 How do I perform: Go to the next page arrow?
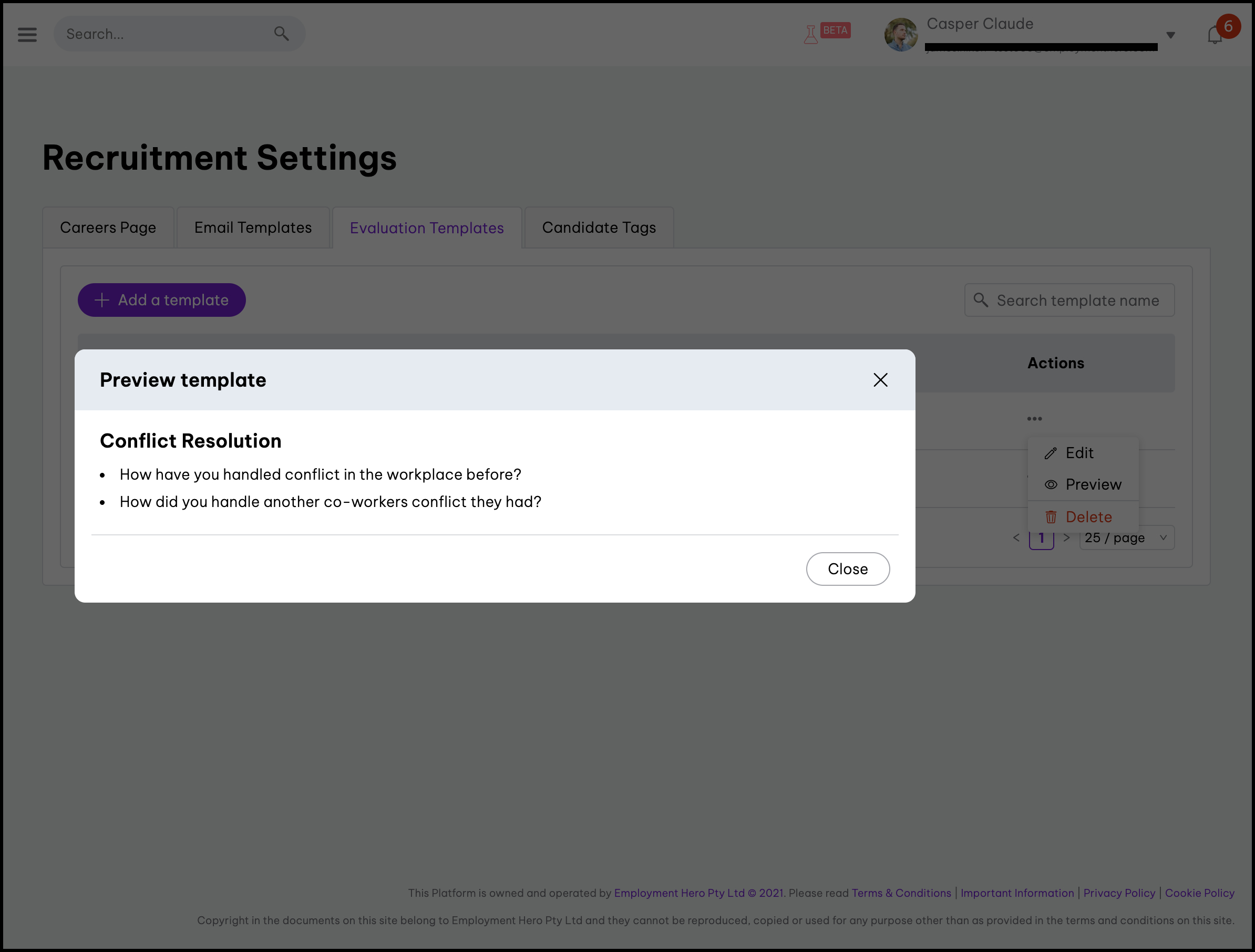click(x=1067, y=538)
